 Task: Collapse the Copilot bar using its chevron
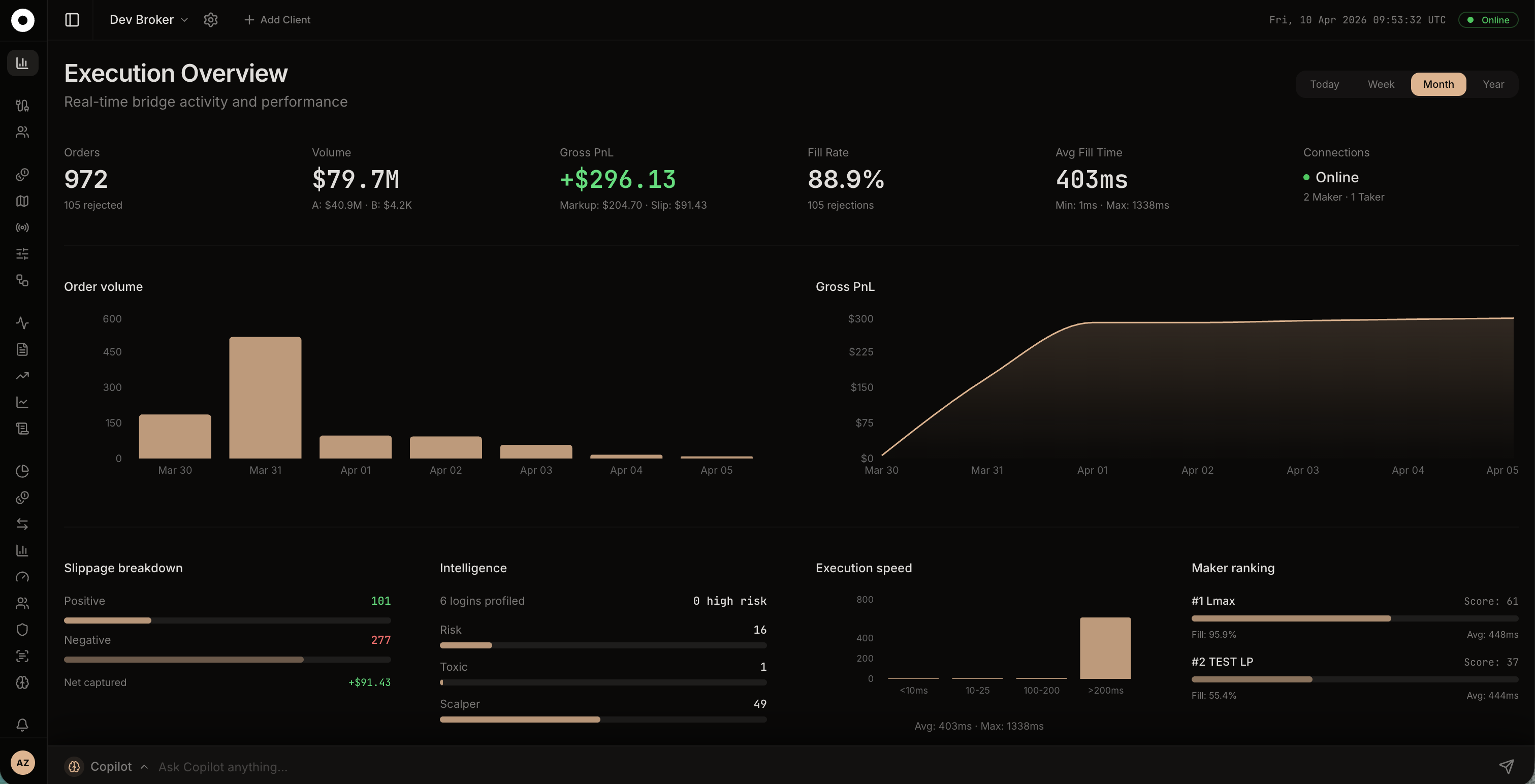144,767
